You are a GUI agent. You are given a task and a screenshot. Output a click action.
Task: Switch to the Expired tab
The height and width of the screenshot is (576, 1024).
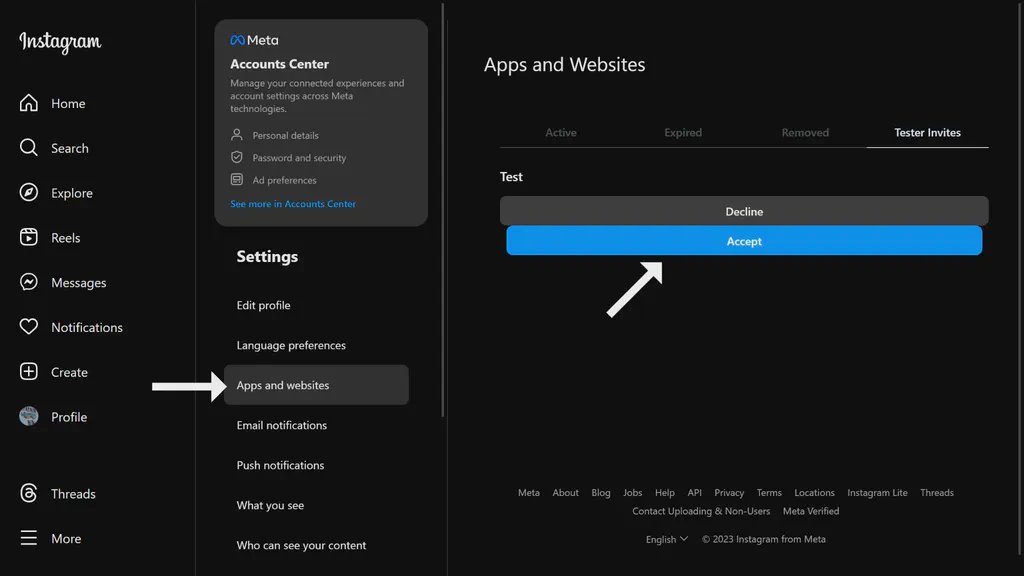tap(683, 133)
